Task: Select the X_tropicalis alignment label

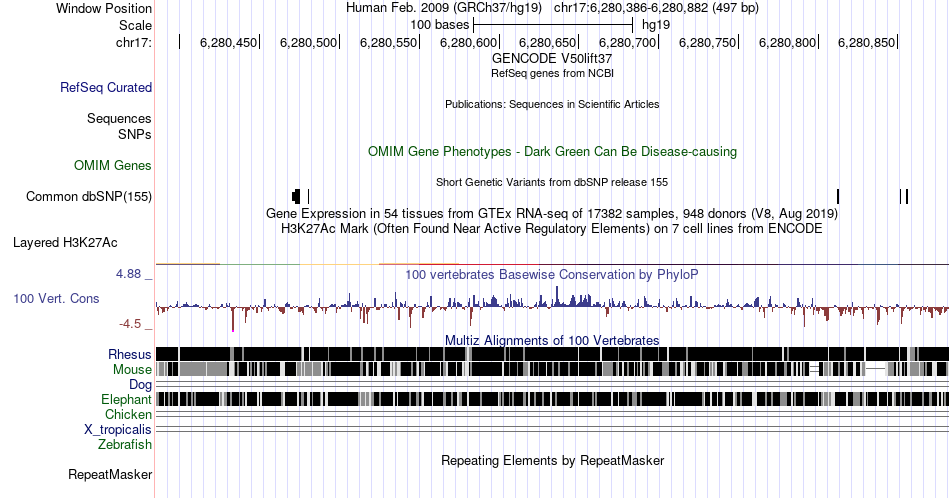Action: 118,430
